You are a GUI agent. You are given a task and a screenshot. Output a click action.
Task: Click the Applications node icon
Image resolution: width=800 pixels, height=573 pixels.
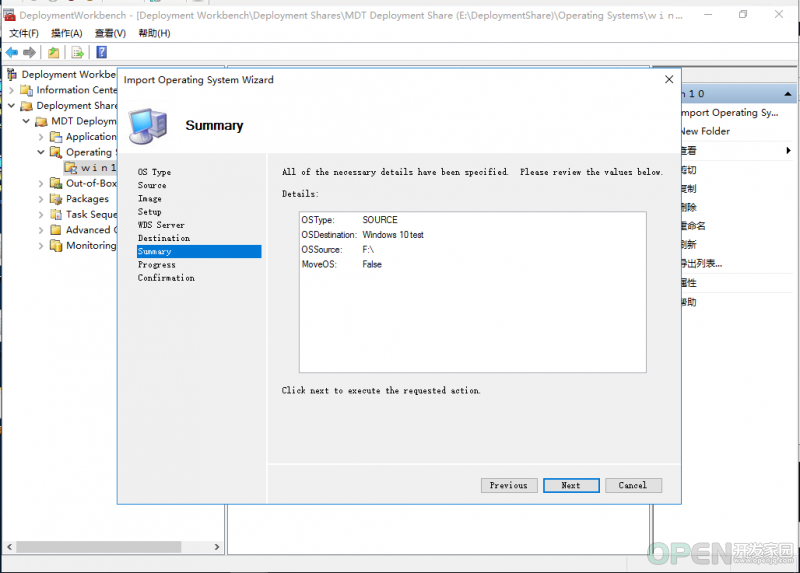[x=56, y=137]
